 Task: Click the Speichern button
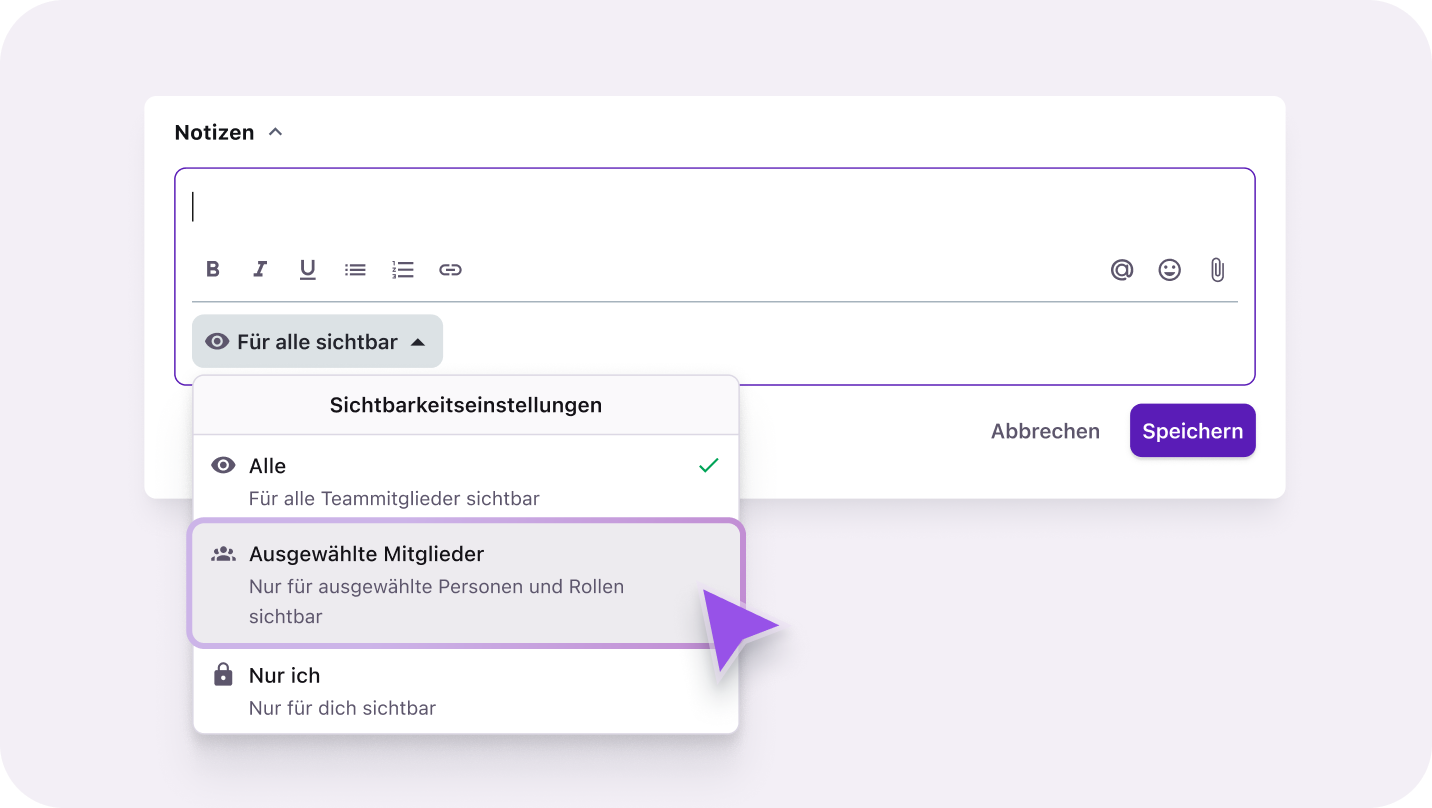click(1192, 431)
